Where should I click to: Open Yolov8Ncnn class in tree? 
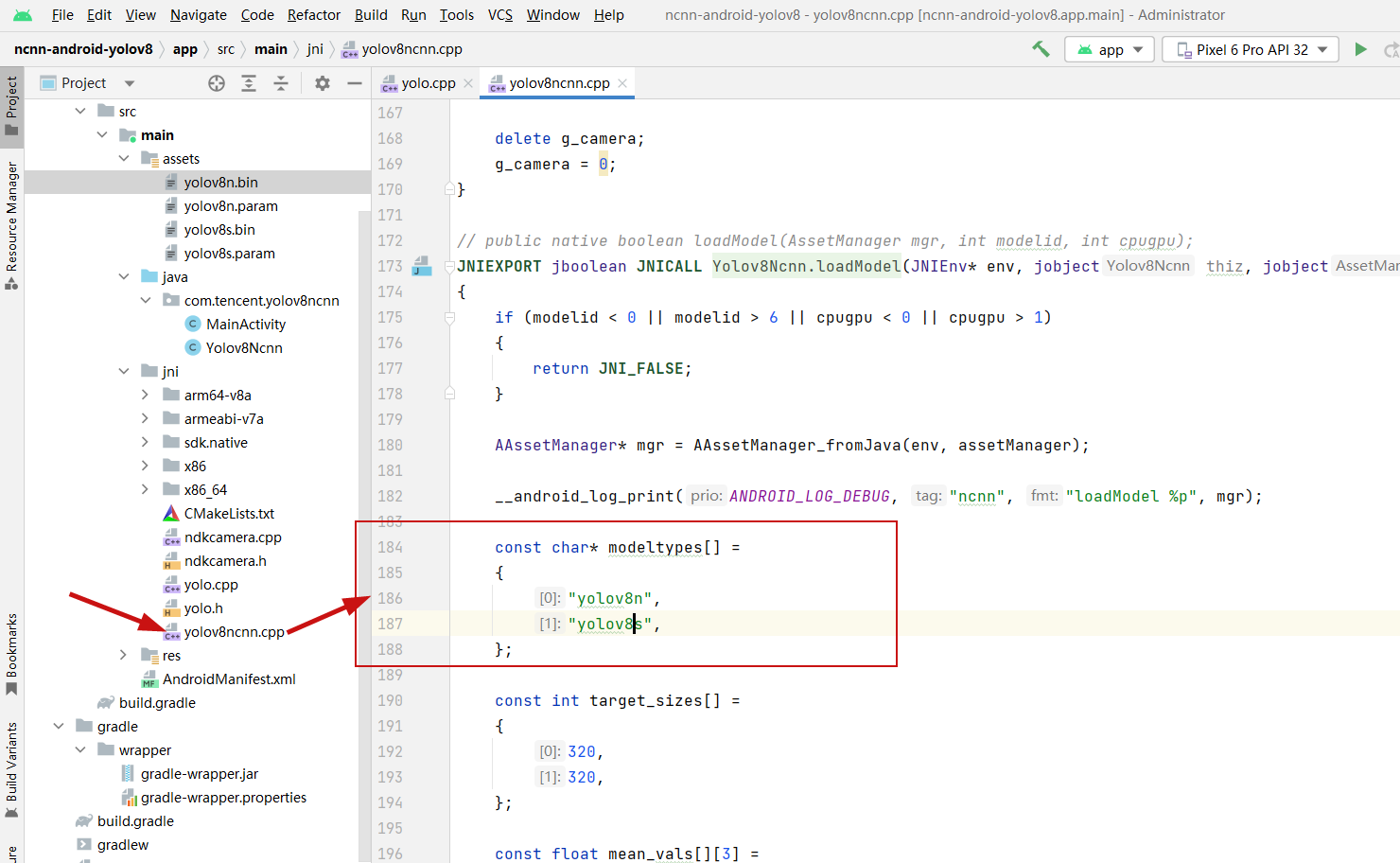[244, 348]
